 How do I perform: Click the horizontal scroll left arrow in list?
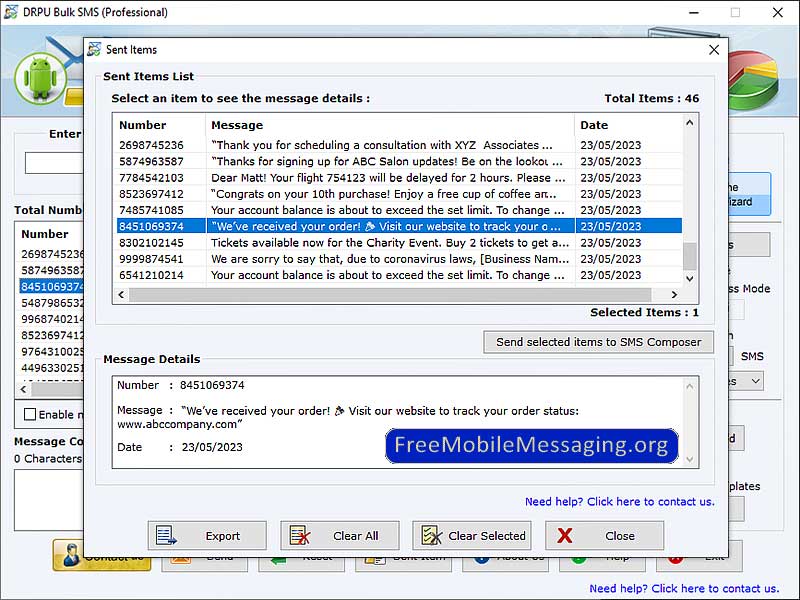[x=121, y=294]
